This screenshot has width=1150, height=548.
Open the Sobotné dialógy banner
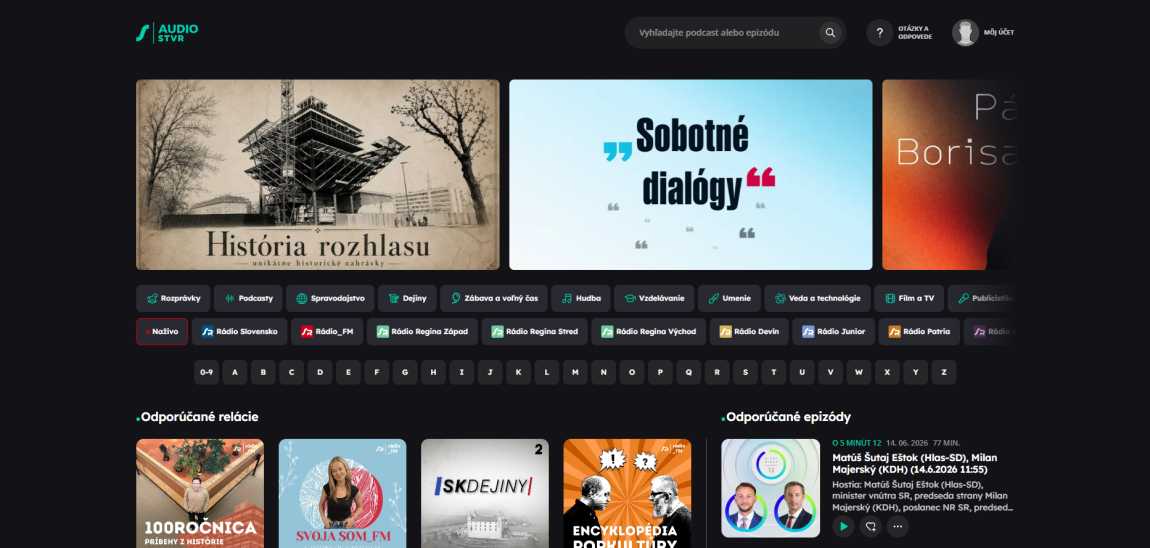click(x=691, y=175)
